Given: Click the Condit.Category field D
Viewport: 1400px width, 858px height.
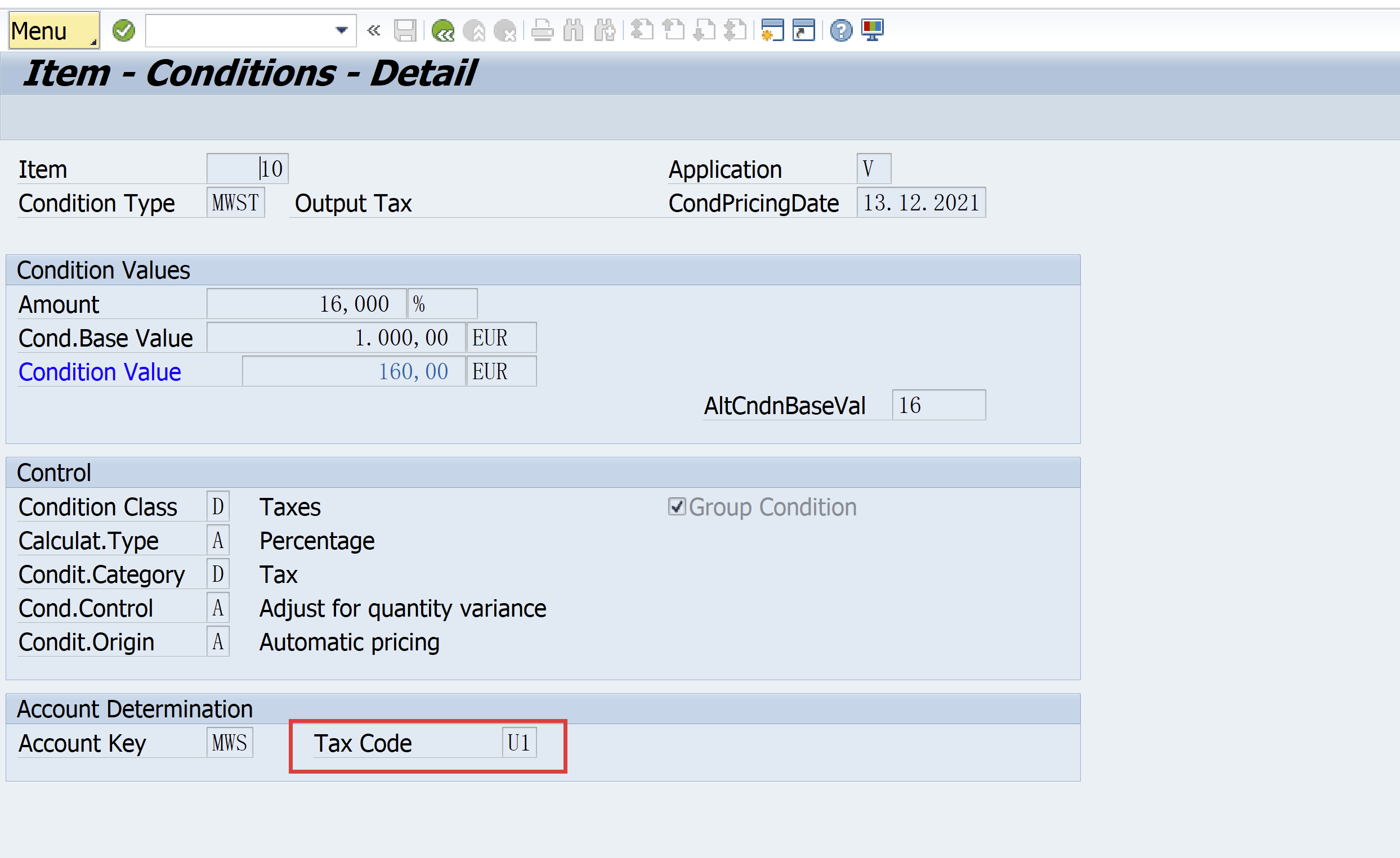Looking at the screenshot, I should [218, 574].
